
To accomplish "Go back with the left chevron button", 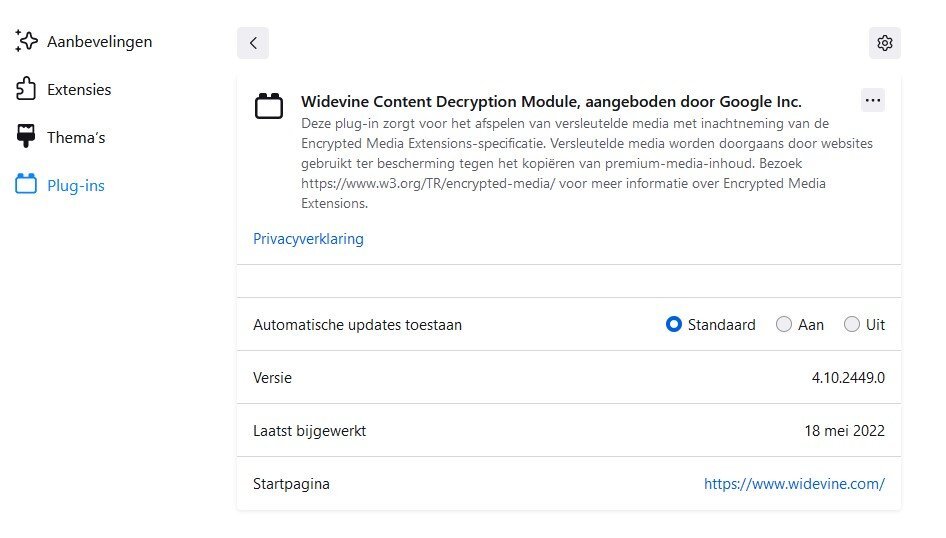I will pos(253,43).
